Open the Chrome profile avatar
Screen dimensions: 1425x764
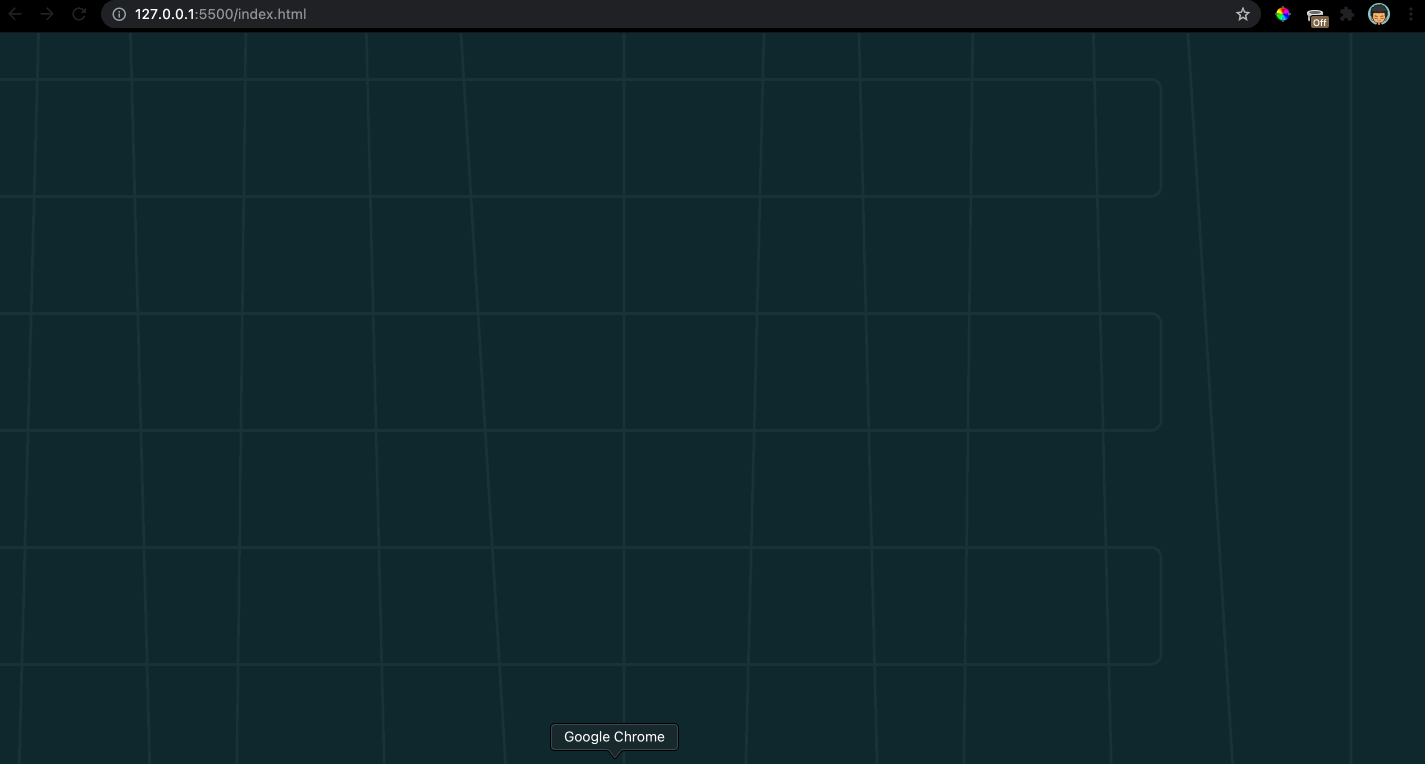pyautogui.click(x=1379, y=14)
